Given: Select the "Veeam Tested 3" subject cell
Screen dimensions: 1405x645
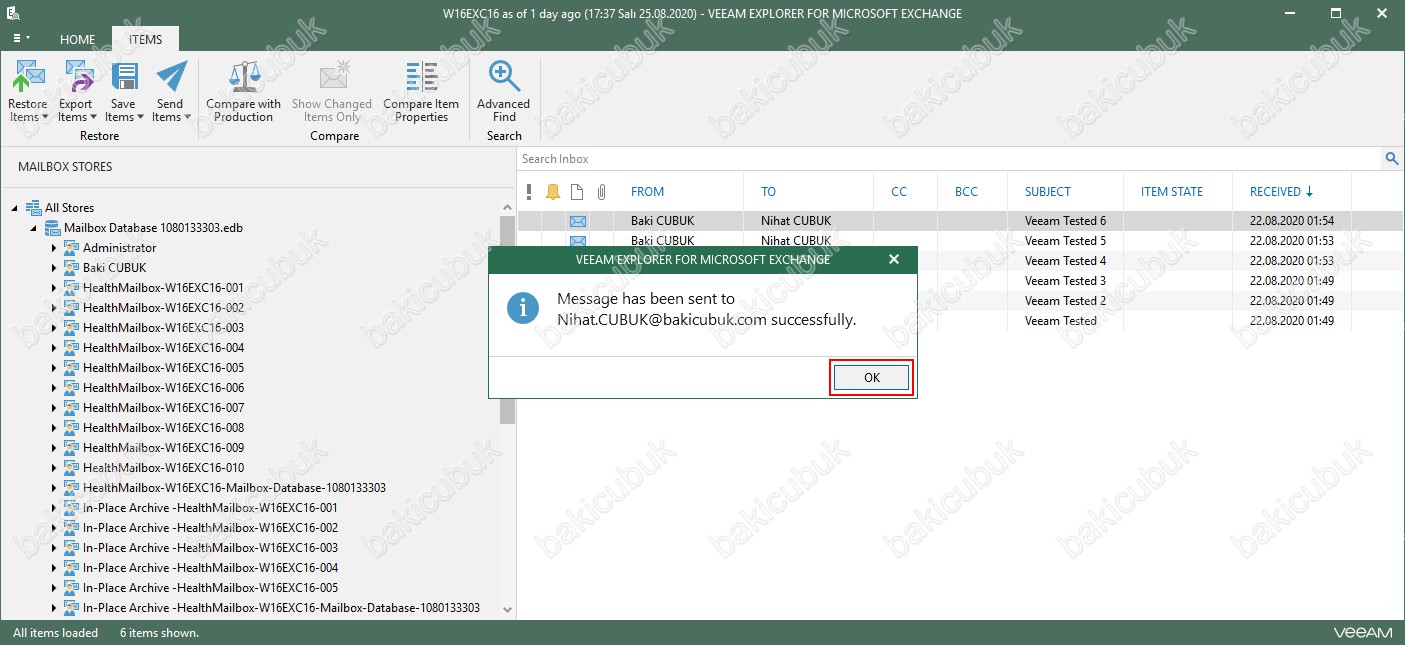Looking at the screenshot, I should [x=1065, y=281].
